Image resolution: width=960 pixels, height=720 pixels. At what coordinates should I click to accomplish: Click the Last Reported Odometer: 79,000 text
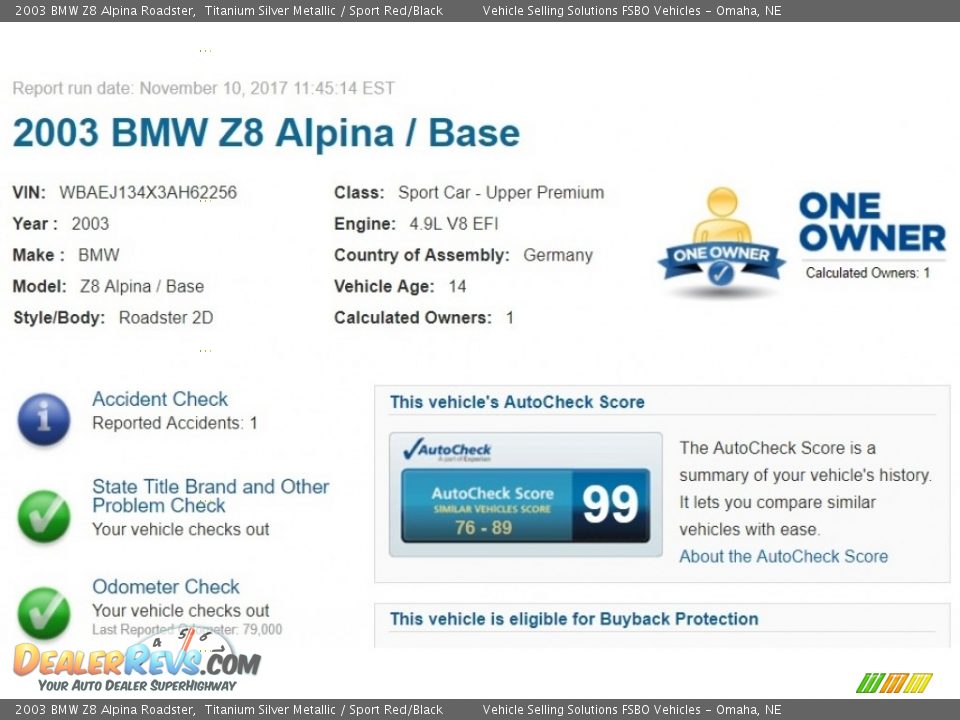point(187,629)
